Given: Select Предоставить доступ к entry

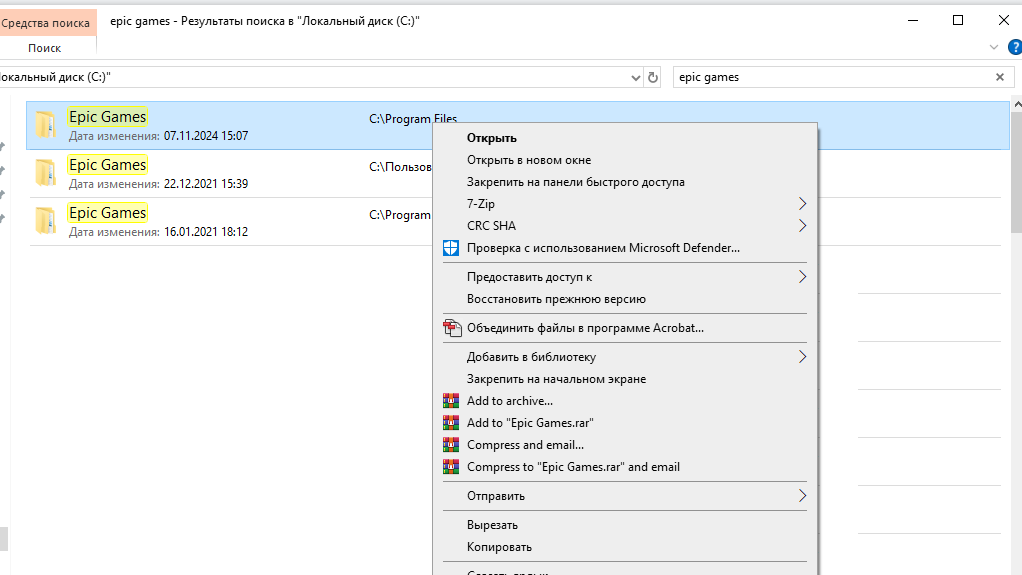Looking at the screenshot, I should [529, 277].
